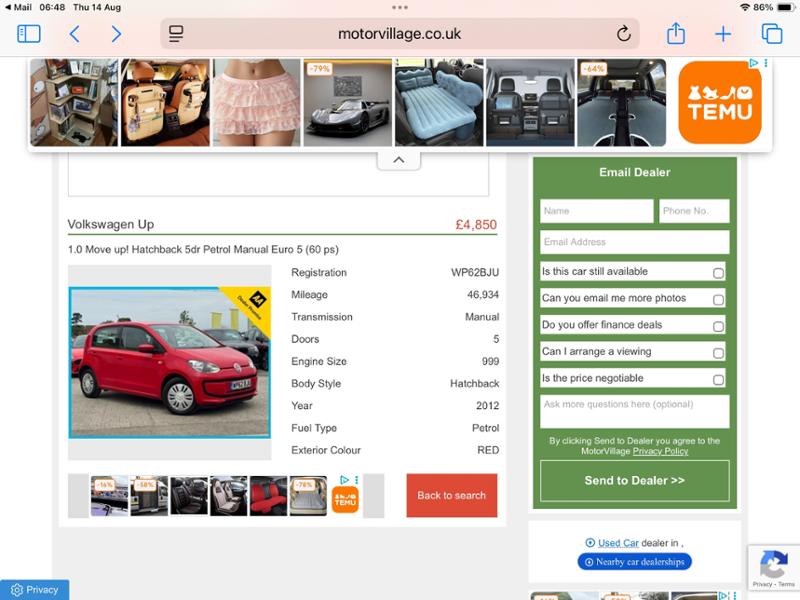Click the bookshelf ad thumbnail

(74, 103)
